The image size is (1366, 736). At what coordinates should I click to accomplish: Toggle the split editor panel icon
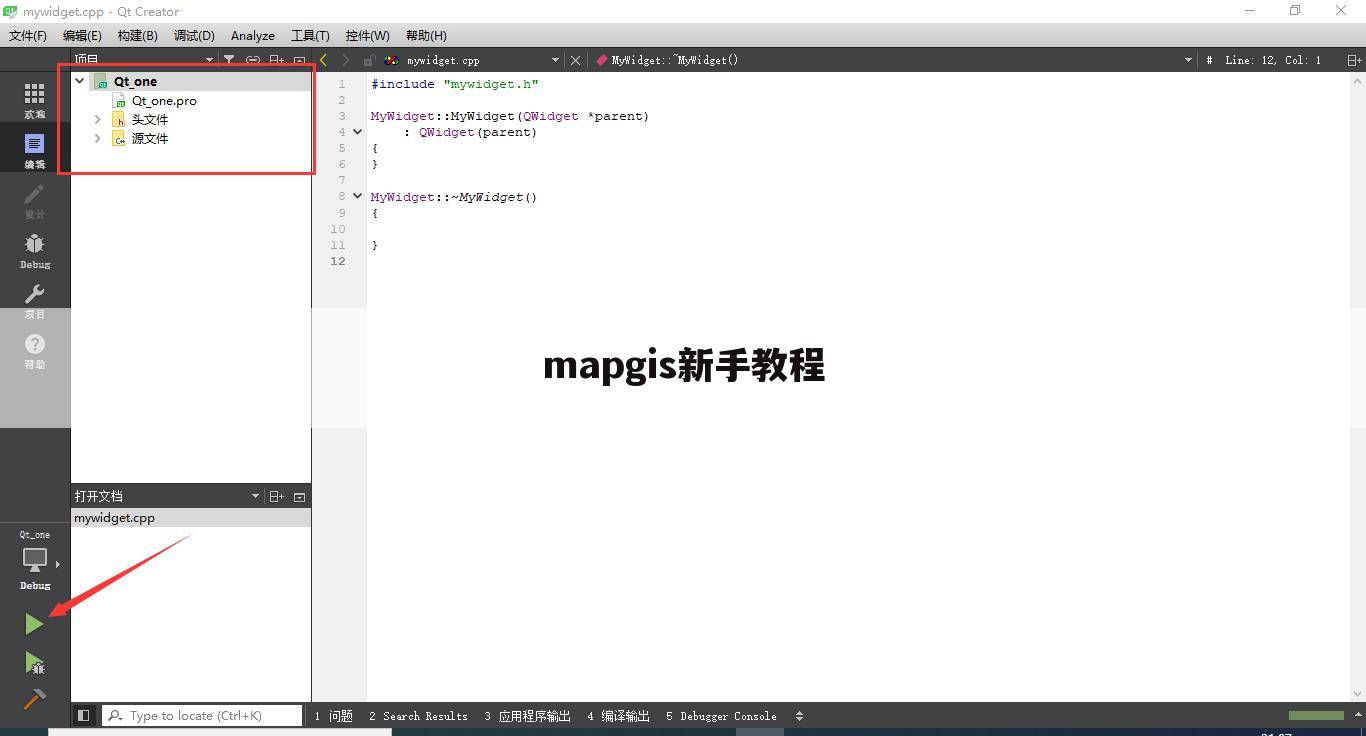tap(276, 61)
